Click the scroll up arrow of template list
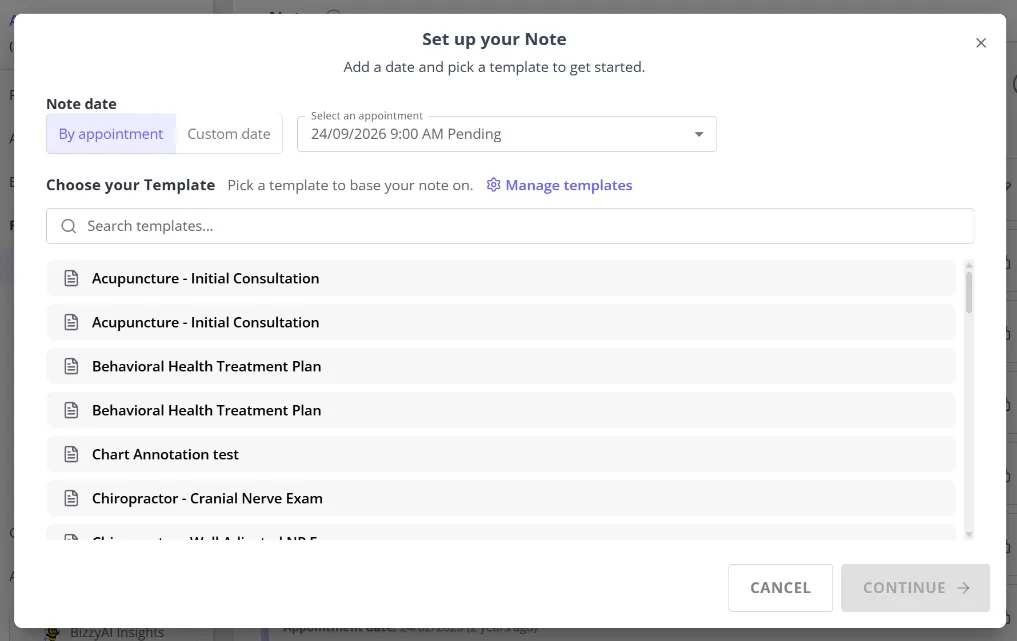 tap(969, 265)
